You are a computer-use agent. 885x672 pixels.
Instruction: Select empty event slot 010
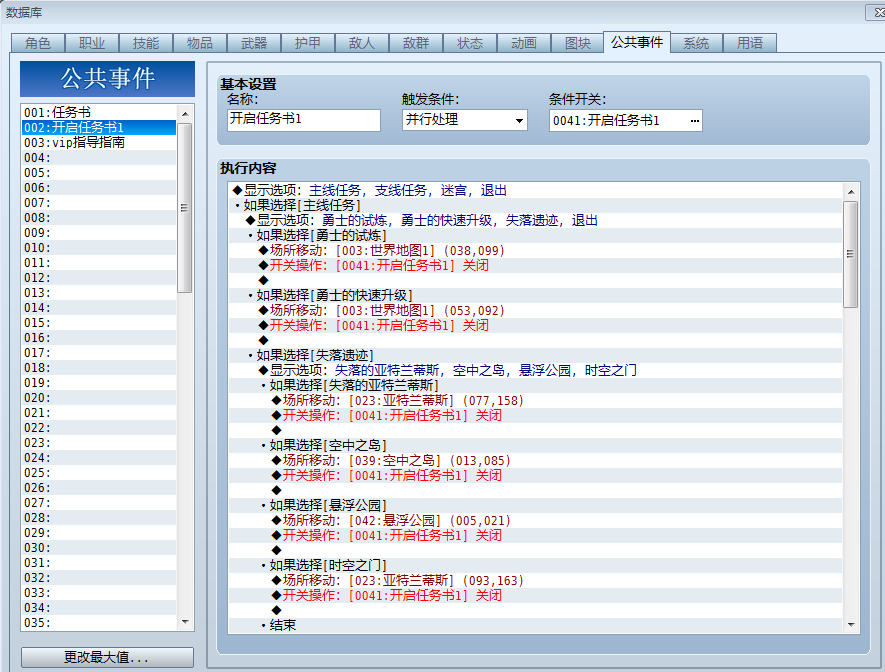tap(99, 248)
